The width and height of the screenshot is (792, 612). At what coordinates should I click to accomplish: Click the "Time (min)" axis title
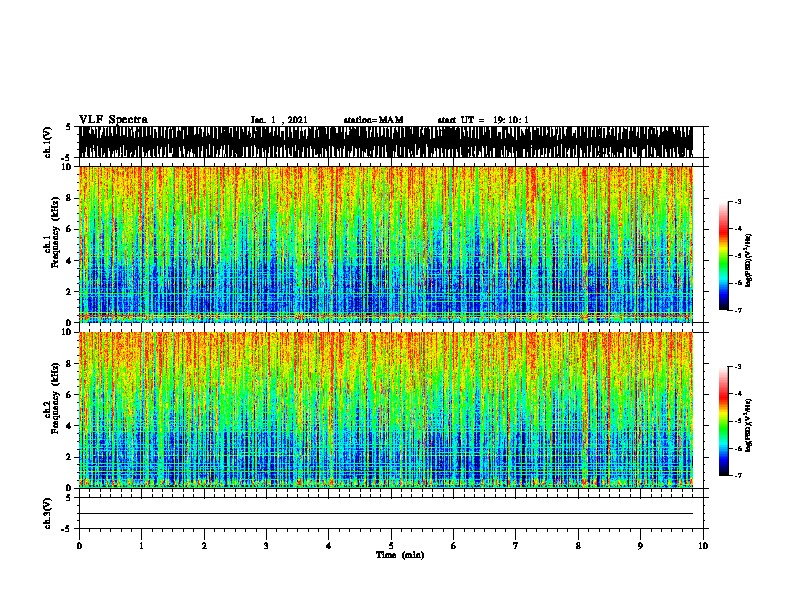tap(400, 555)
